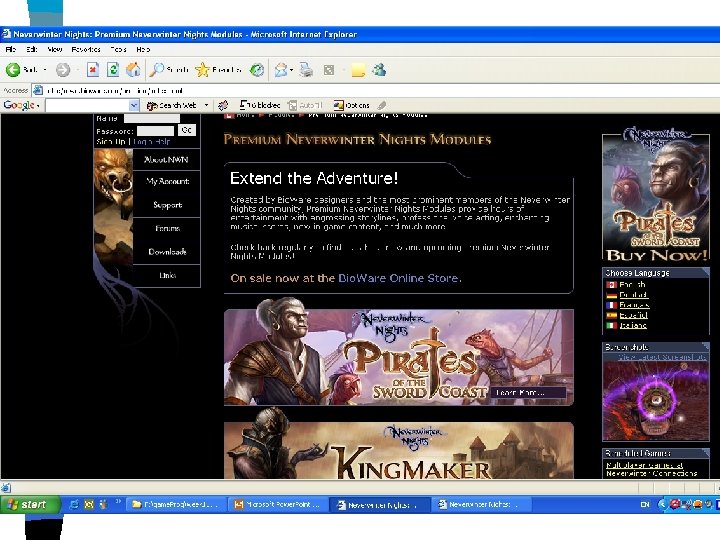Select Italiano with the Italian flag
The image size is (720, 540).
pos(626,325)
